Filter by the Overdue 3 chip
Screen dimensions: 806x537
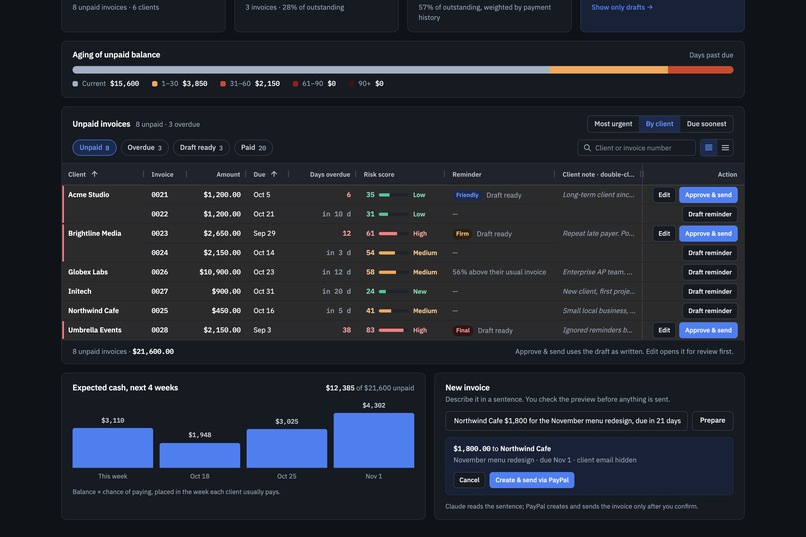[x=144, y=147]
